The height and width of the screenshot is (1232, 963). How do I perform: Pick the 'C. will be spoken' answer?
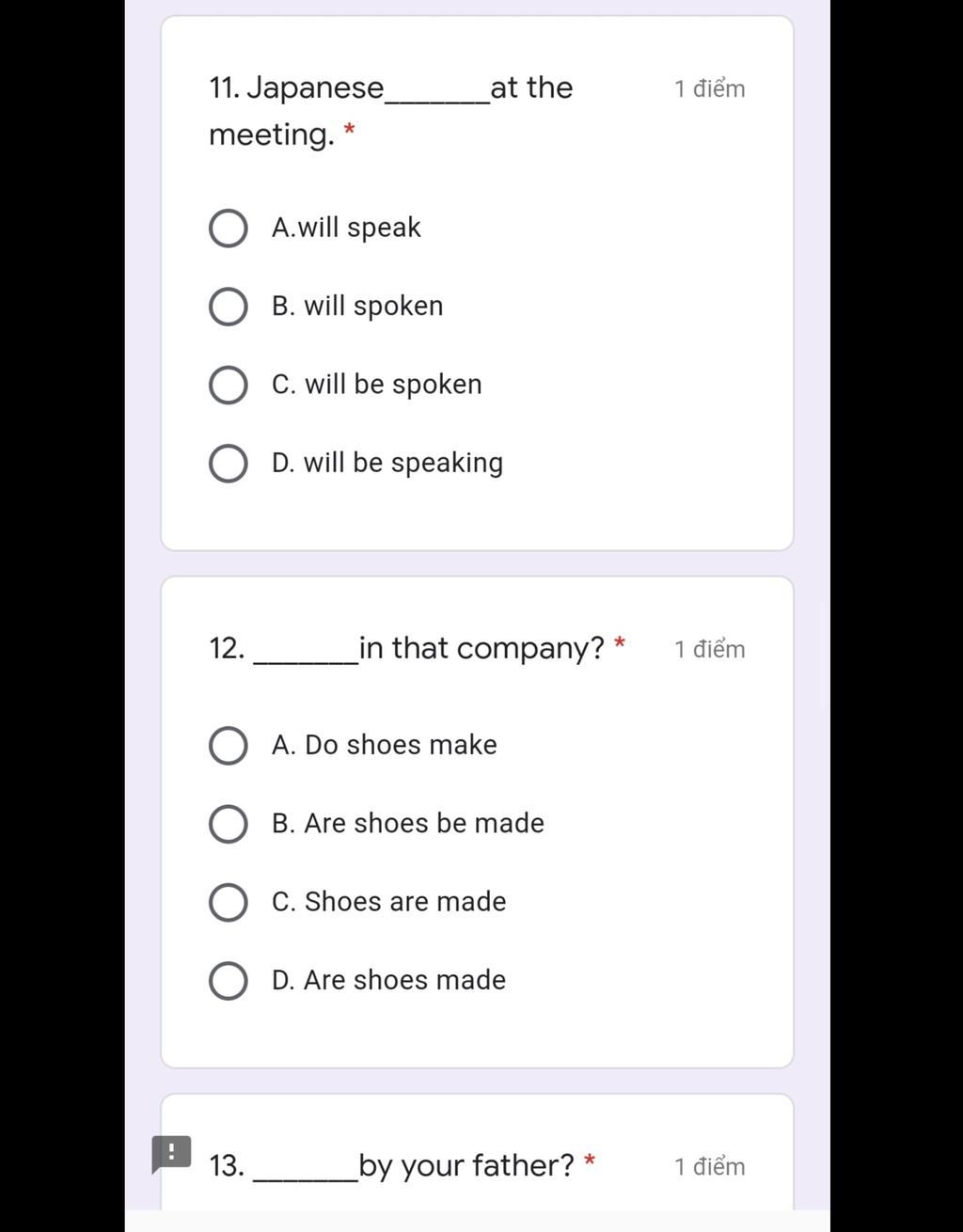[x=228, y=385]
